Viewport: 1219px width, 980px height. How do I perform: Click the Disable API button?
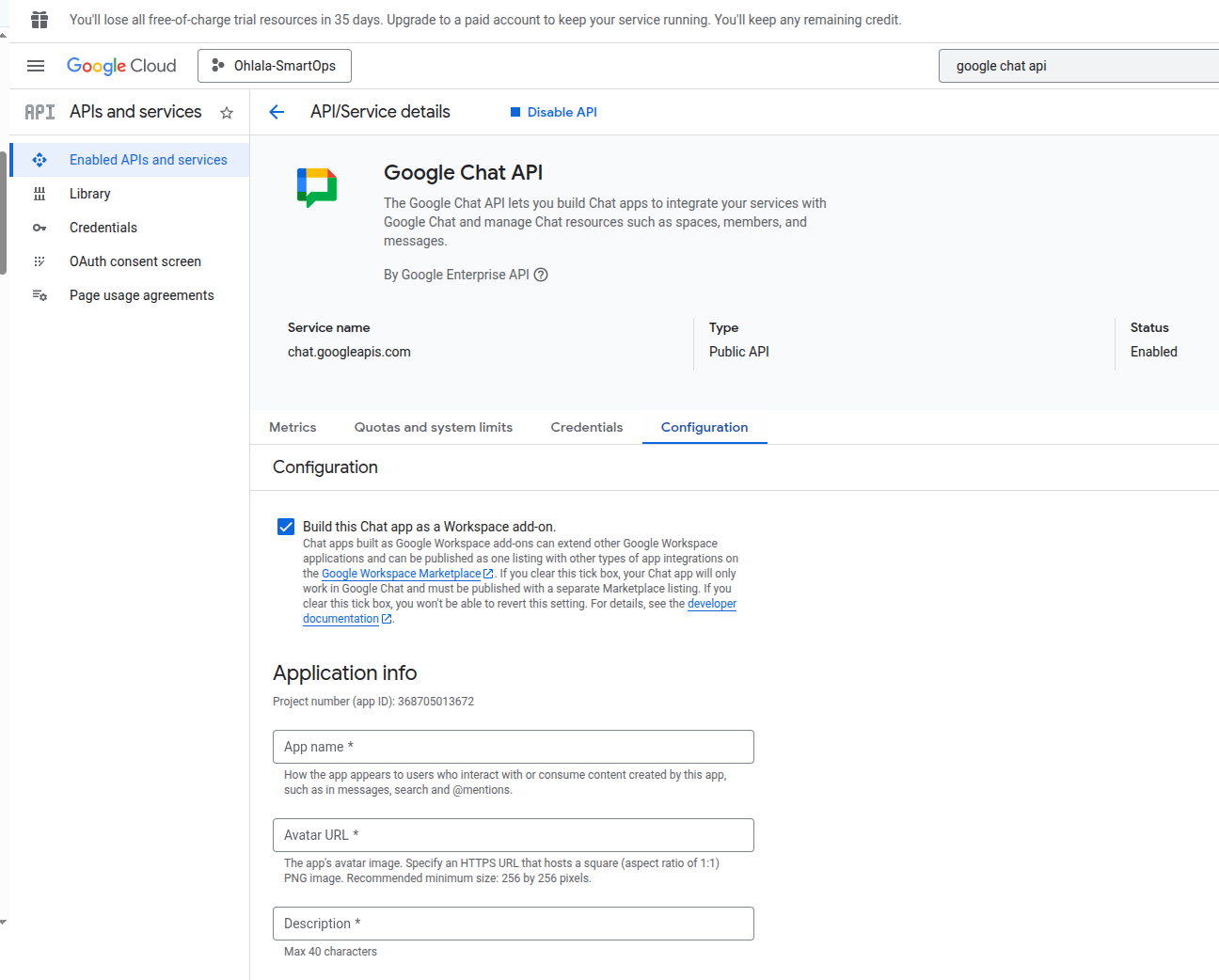tap(553, 112)
